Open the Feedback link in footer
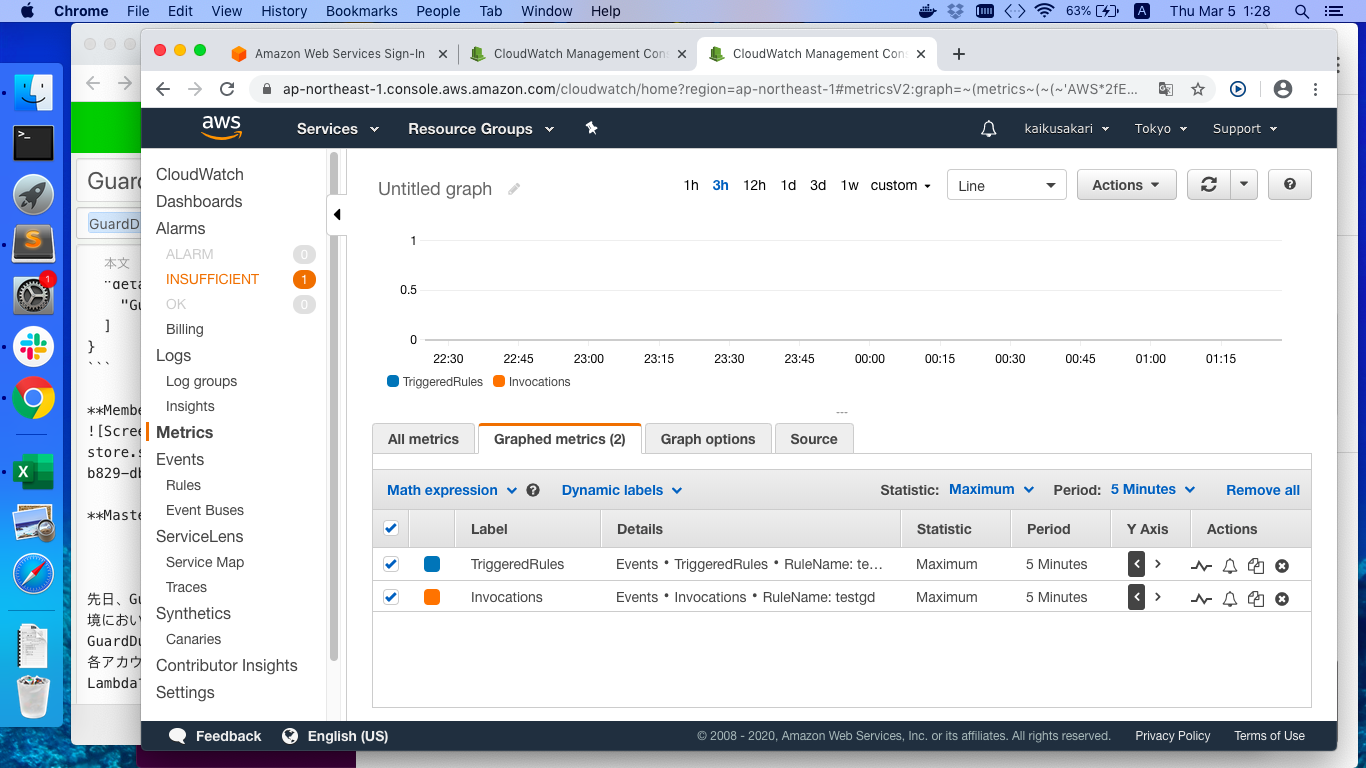Screen dimensions: 1366x768 click(x=216, y=736)
